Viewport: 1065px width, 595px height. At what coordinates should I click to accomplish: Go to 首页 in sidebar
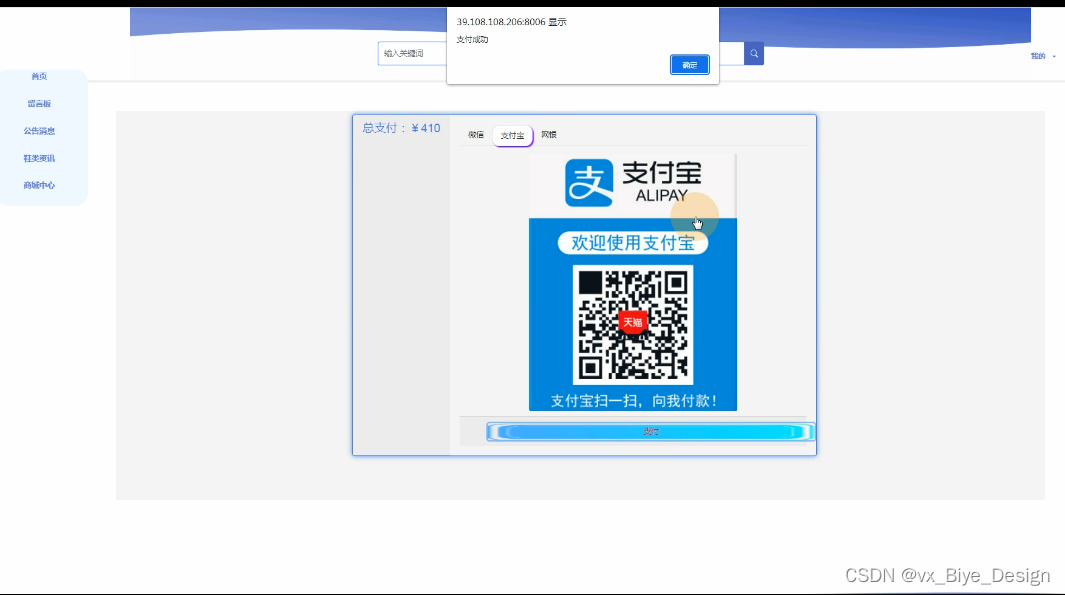point(39,76)
